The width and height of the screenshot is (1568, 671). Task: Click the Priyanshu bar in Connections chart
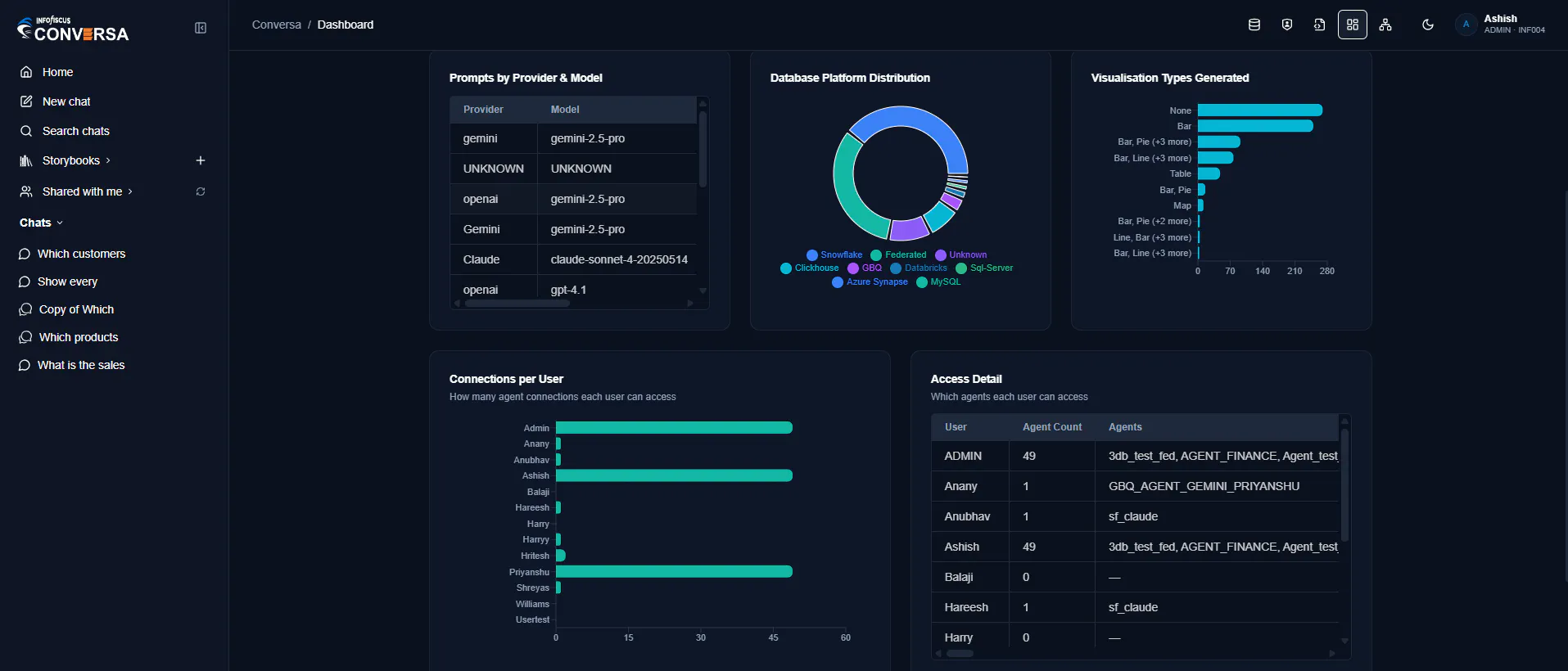674,571
